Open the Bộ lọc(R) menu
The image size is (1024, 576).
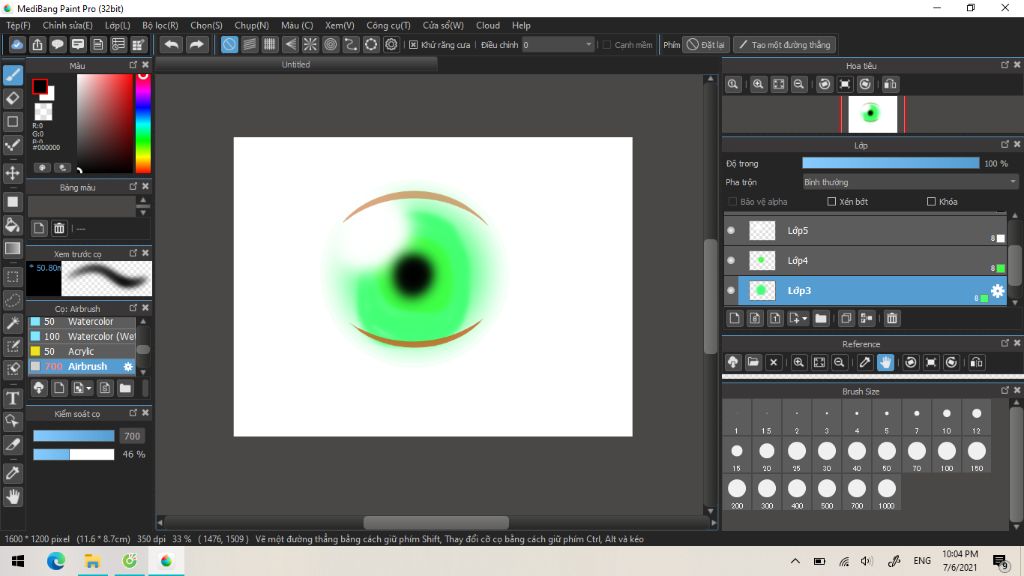pyautogui.click(x=160, y=25)
